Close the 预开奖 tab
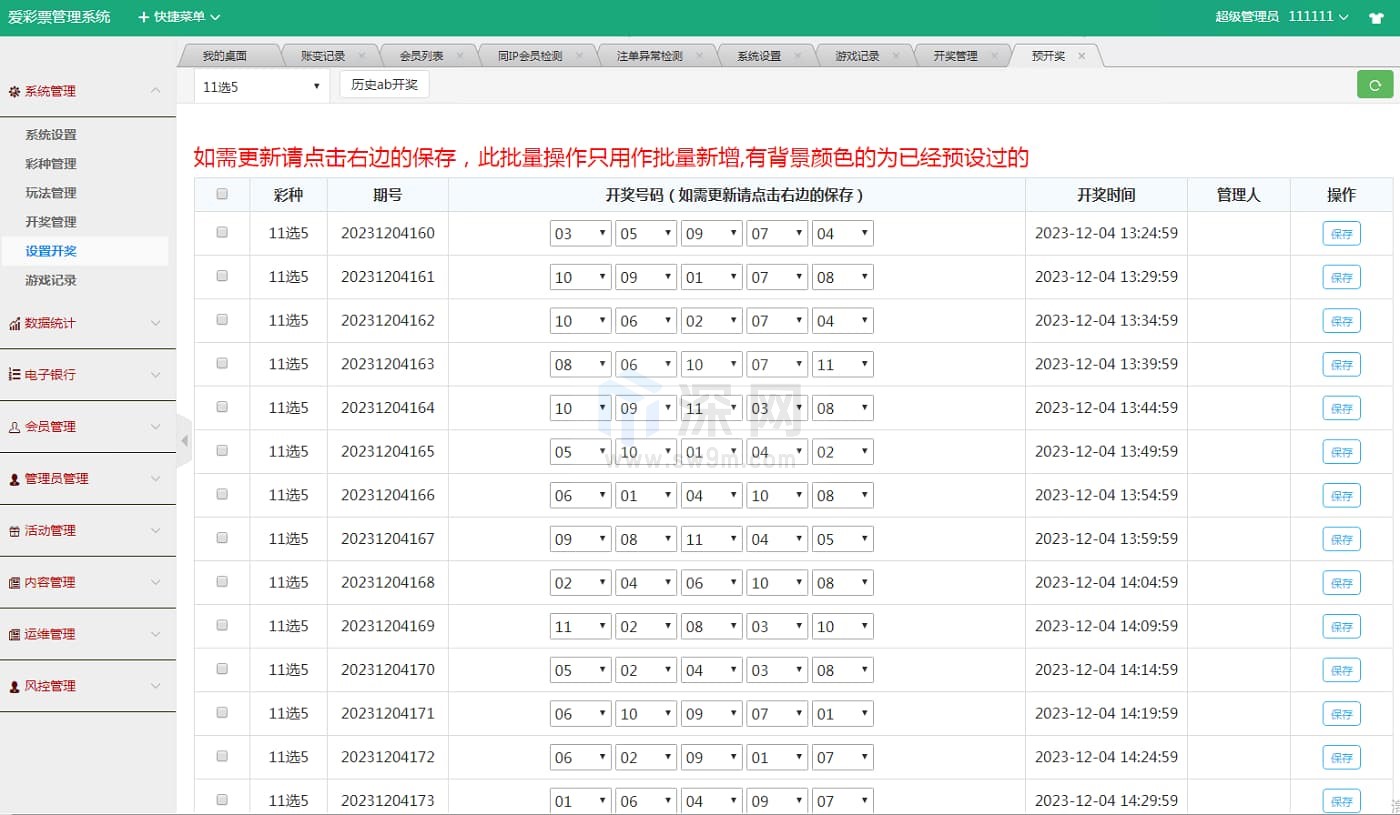Viewport: 1400px width, 815px height. point(1081,56)
